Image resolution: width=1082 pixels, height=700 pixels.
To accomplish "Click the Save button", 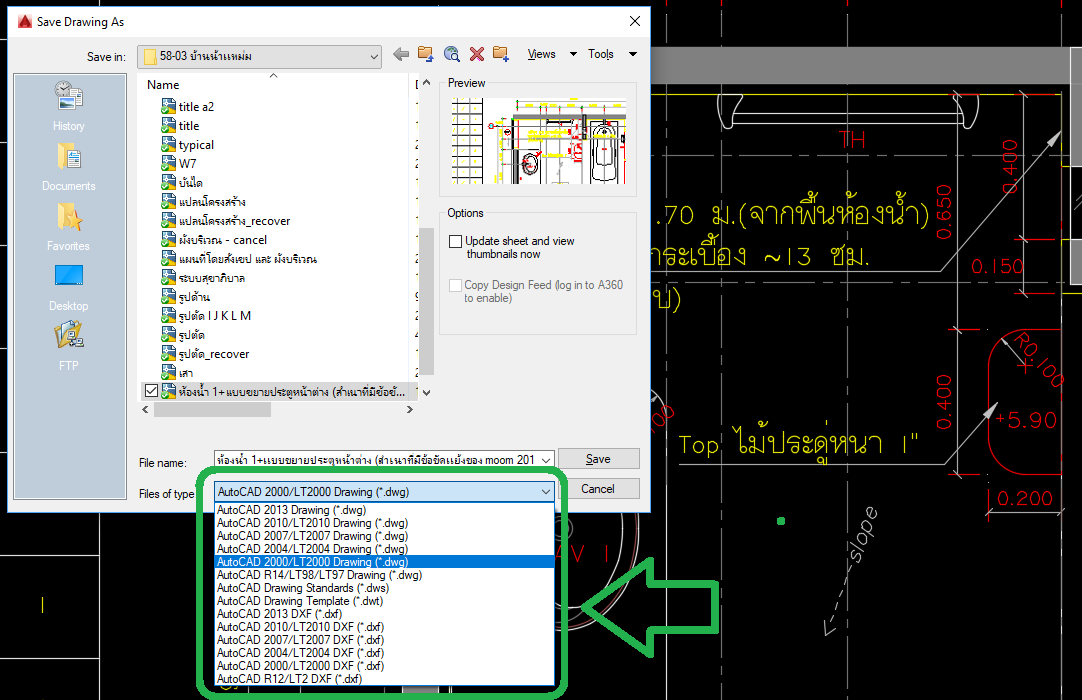I will [x=598, y=459].
